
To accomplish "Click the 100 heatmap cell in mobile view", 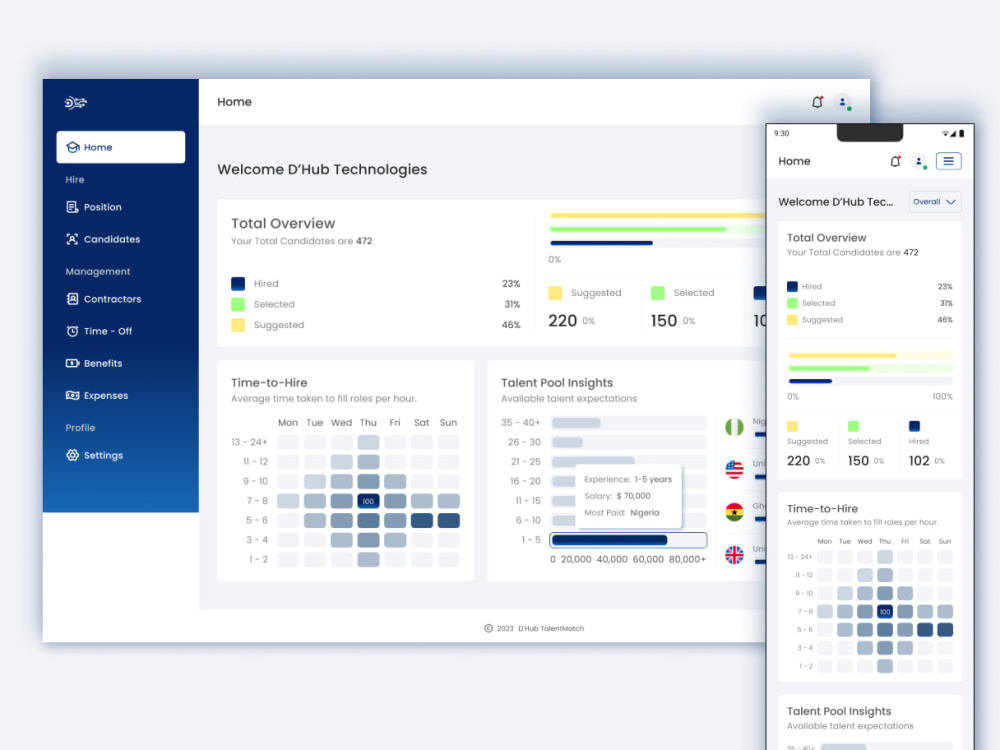I will 885,612.
